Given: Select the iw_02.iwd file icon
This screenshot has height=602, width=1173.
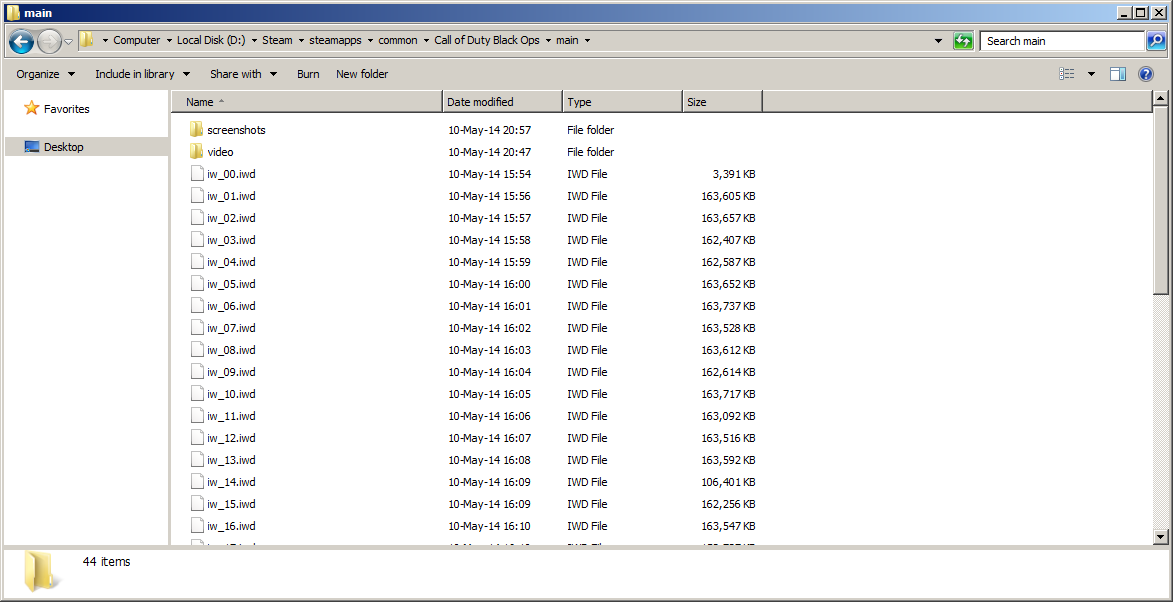Looking at the screenshot, I should (x=197, y=218).
